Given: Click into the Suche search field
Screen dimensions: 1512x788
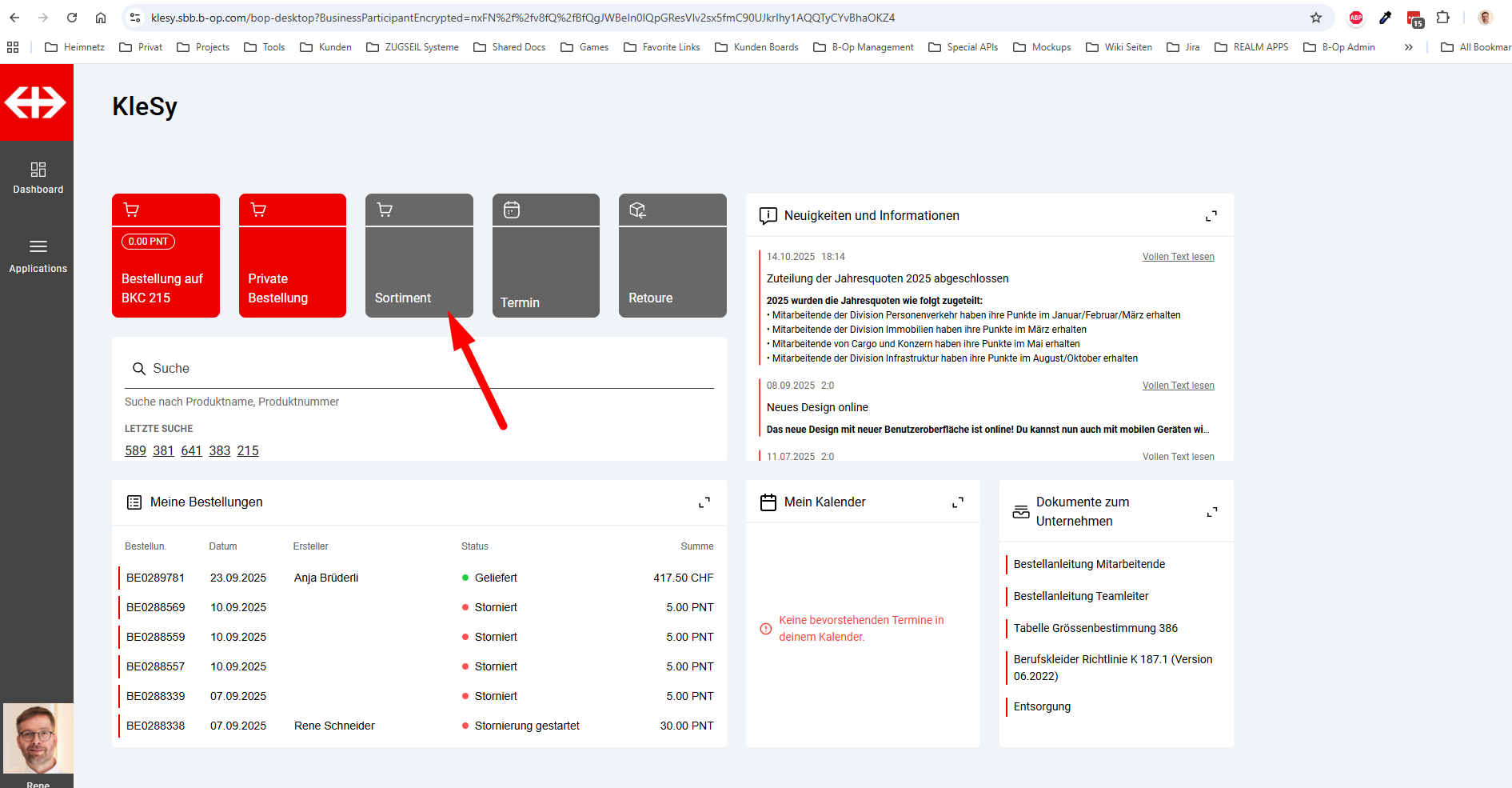Looking at the screenshot, I should pyautogui.click(x=432, y=369).
